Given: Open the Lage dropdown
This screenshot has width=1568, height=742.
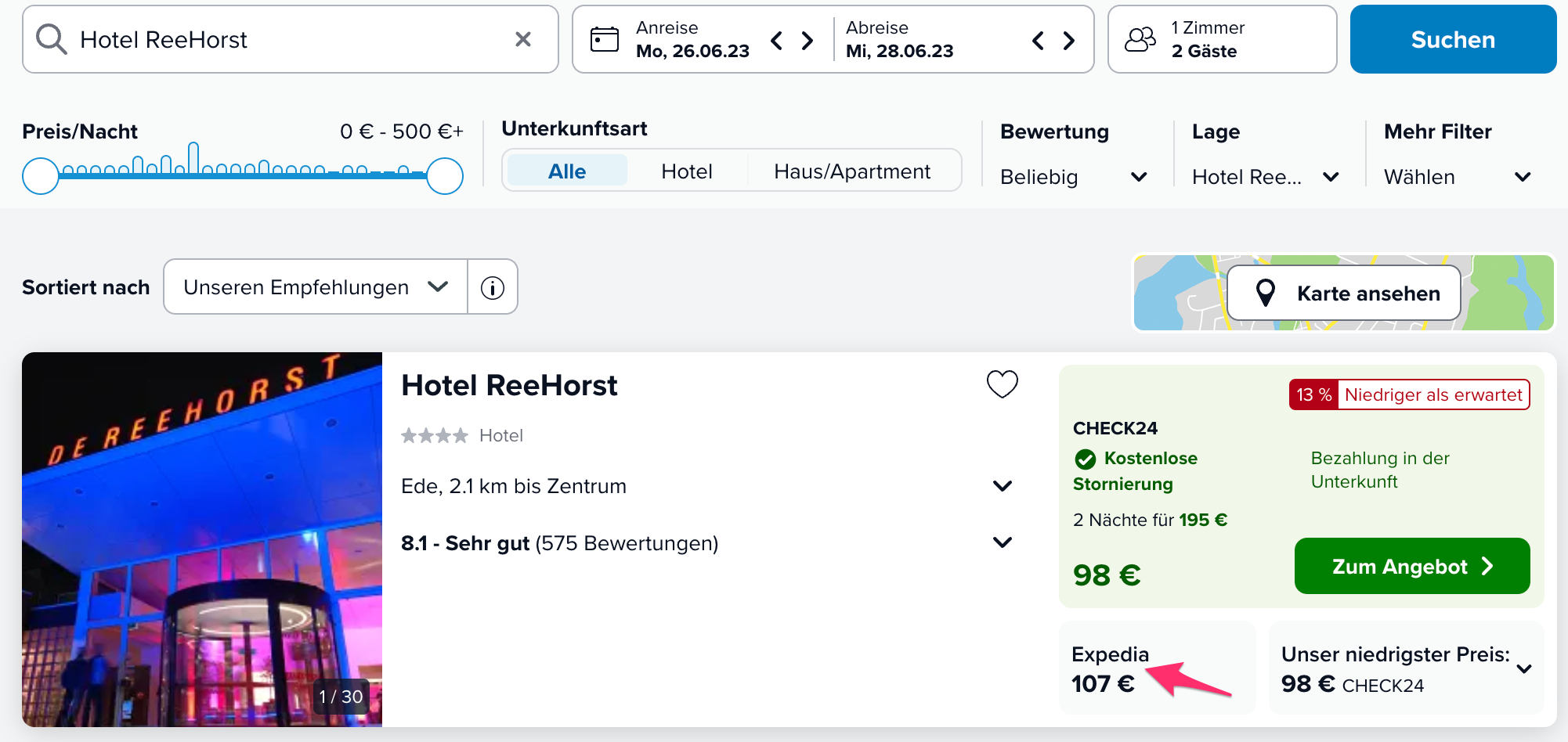Looking at the screenshot, I should click(x=1266, y=177).
